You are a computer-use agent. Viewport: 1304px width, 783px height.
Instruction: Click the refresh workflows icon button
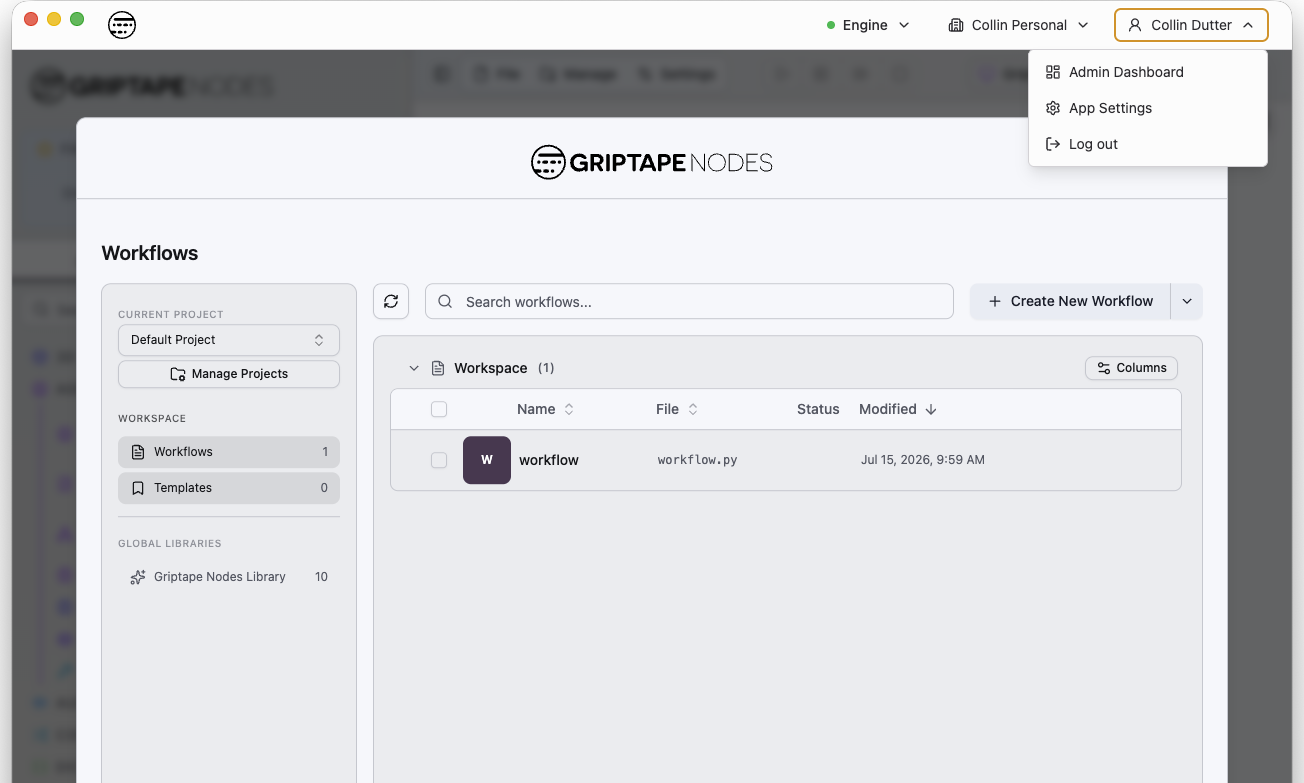(x=391, y=301)
